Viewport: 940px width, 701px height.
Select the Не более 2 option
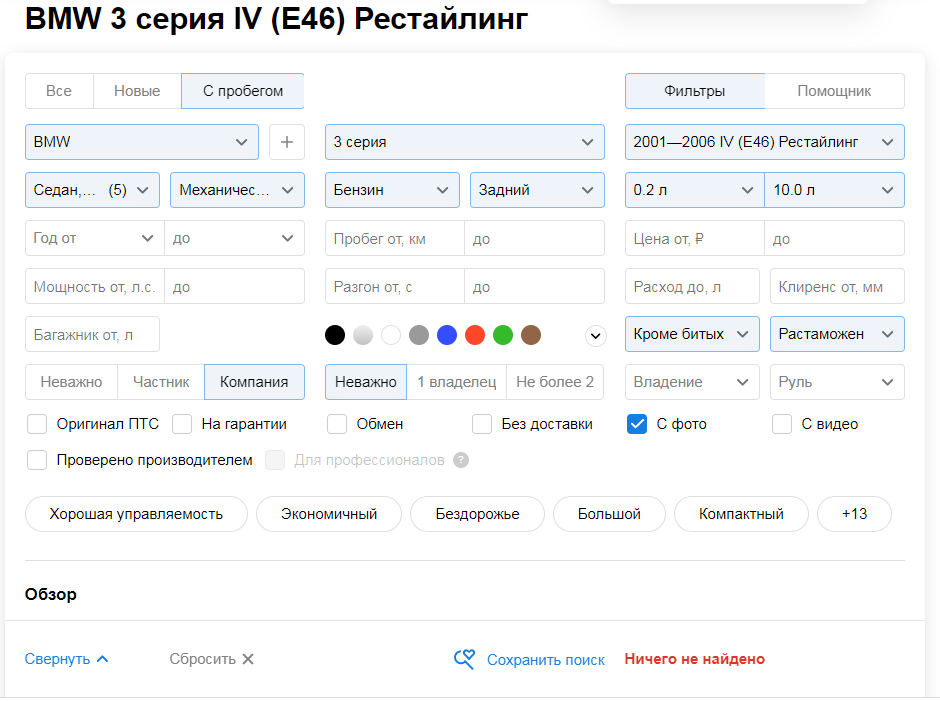[x=555, y=382]
